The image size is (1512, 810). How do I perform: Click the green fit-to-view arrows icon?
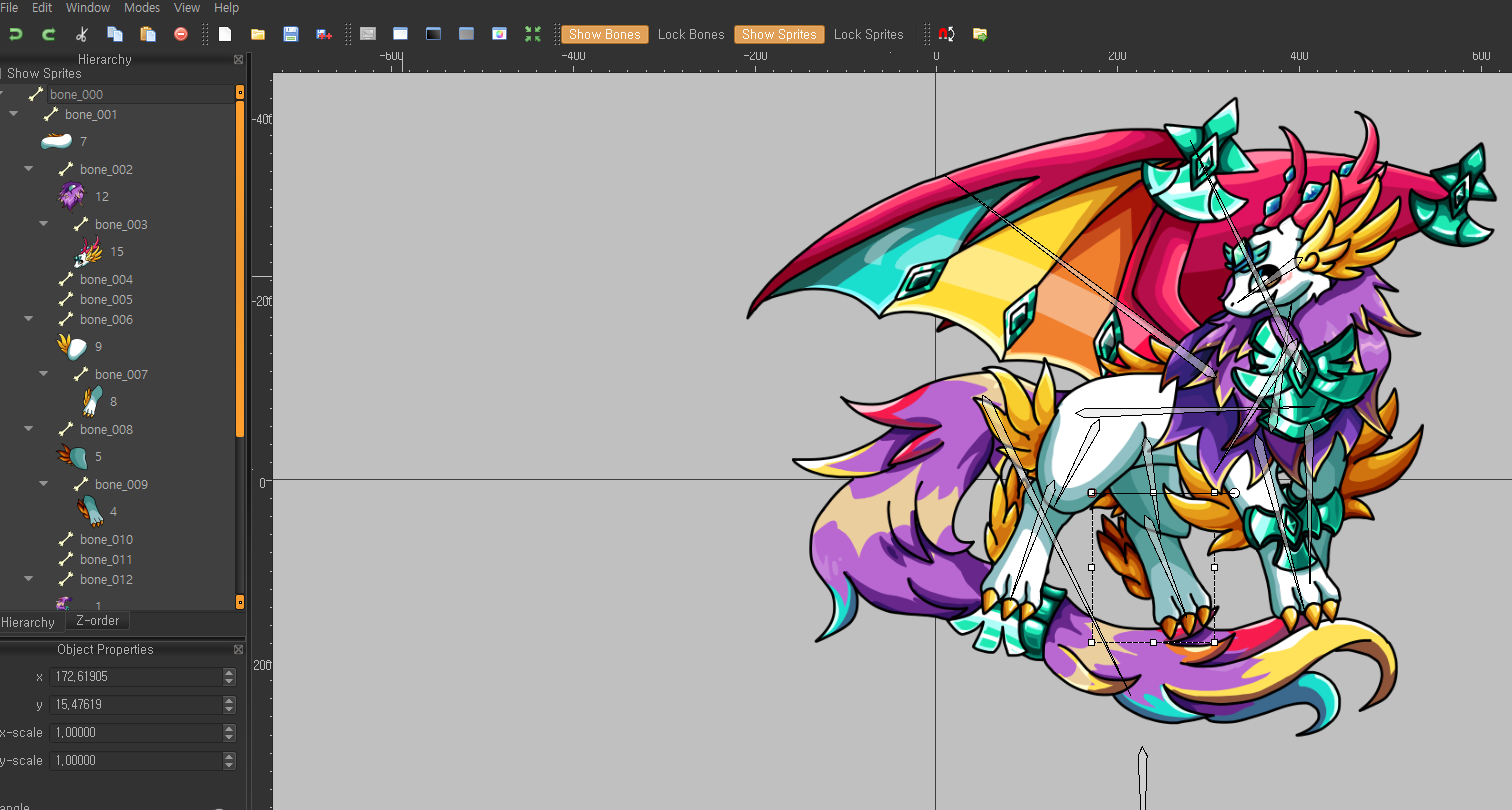tap(533, 34)
